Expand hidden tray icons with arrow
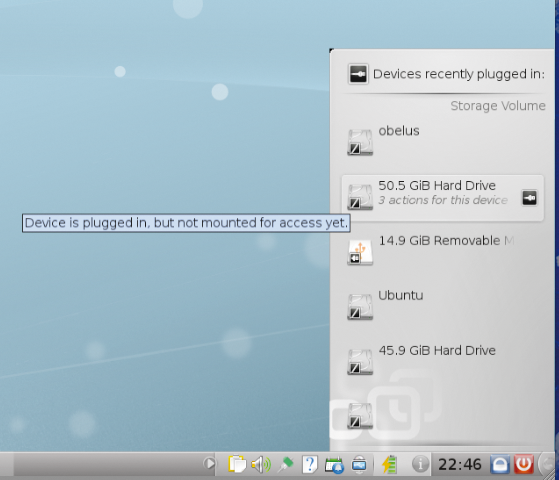The height and width of the screenshot is (480, 559). tap(209, 464)
